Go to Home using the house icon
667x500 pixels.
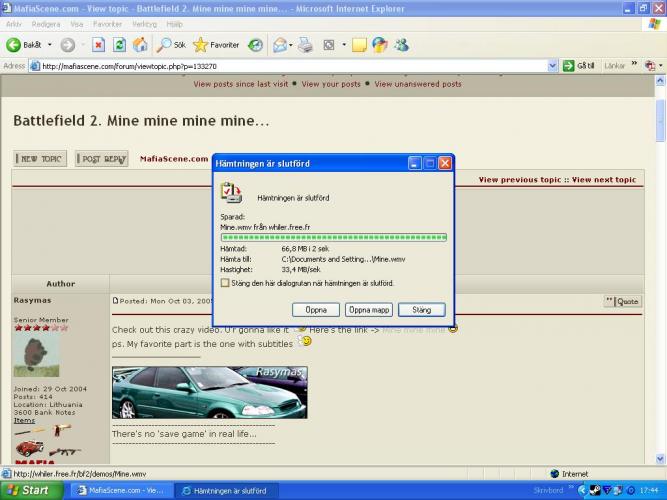click(140, 45)
